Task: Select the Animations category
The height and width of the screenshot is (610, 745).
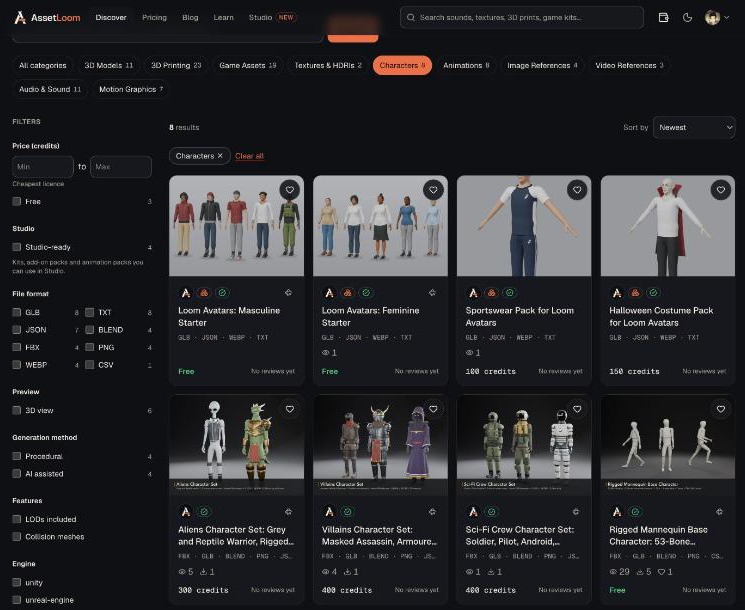Action: tap(466, 66)
